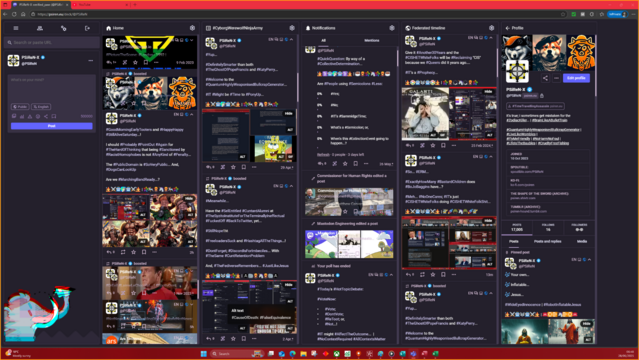Screen dimensions: 639x360
Task: Open the emoji picker in compose
Action: (x=38, y=116)
